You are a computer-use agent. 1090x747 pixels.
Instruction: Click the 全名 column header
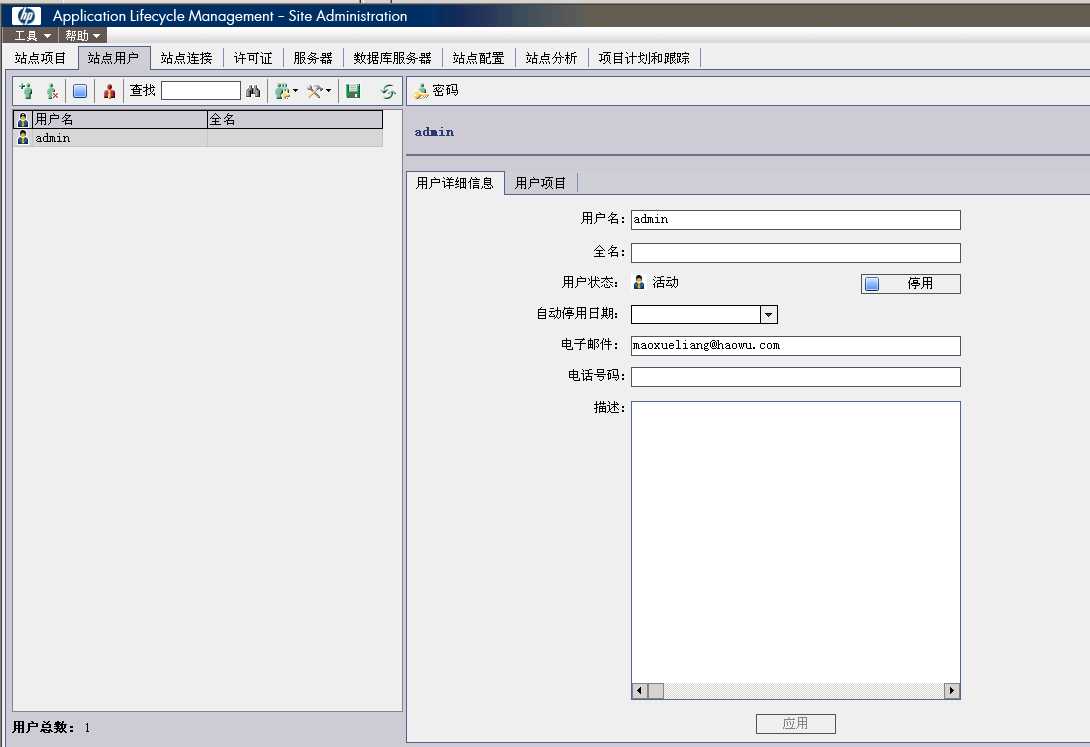295,120
